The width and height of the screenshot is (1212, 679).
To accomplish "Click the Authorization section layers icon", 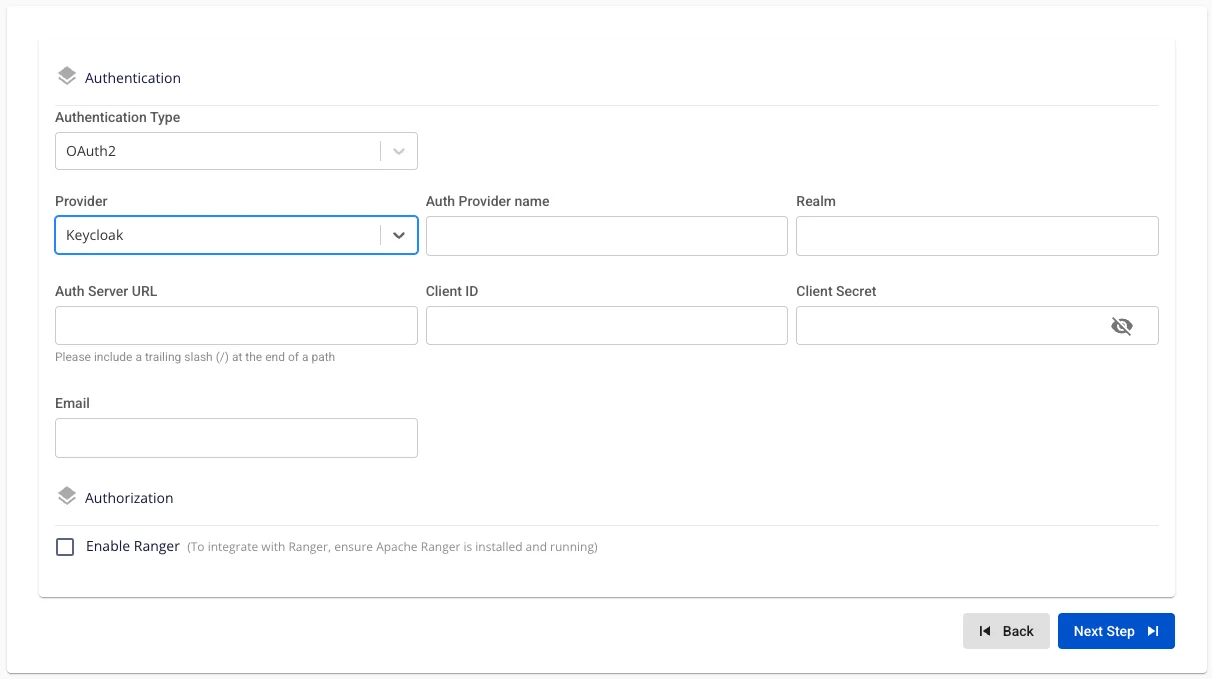I will click(67, 496).
